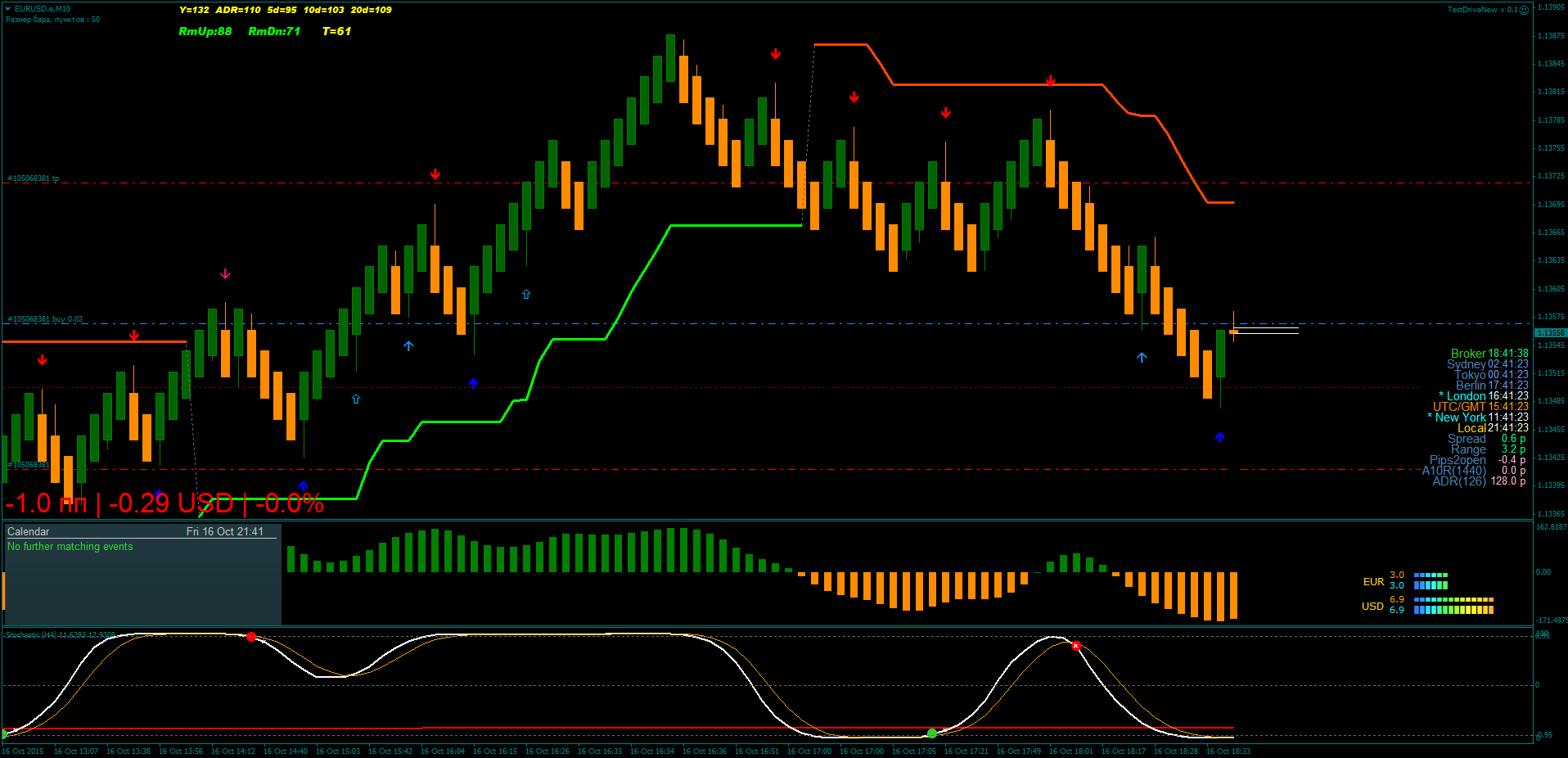Open the triangle menu beside EURUSD.e,M10
The image size is (1568, 758).
pyautogui.click(x=7, y=9)
